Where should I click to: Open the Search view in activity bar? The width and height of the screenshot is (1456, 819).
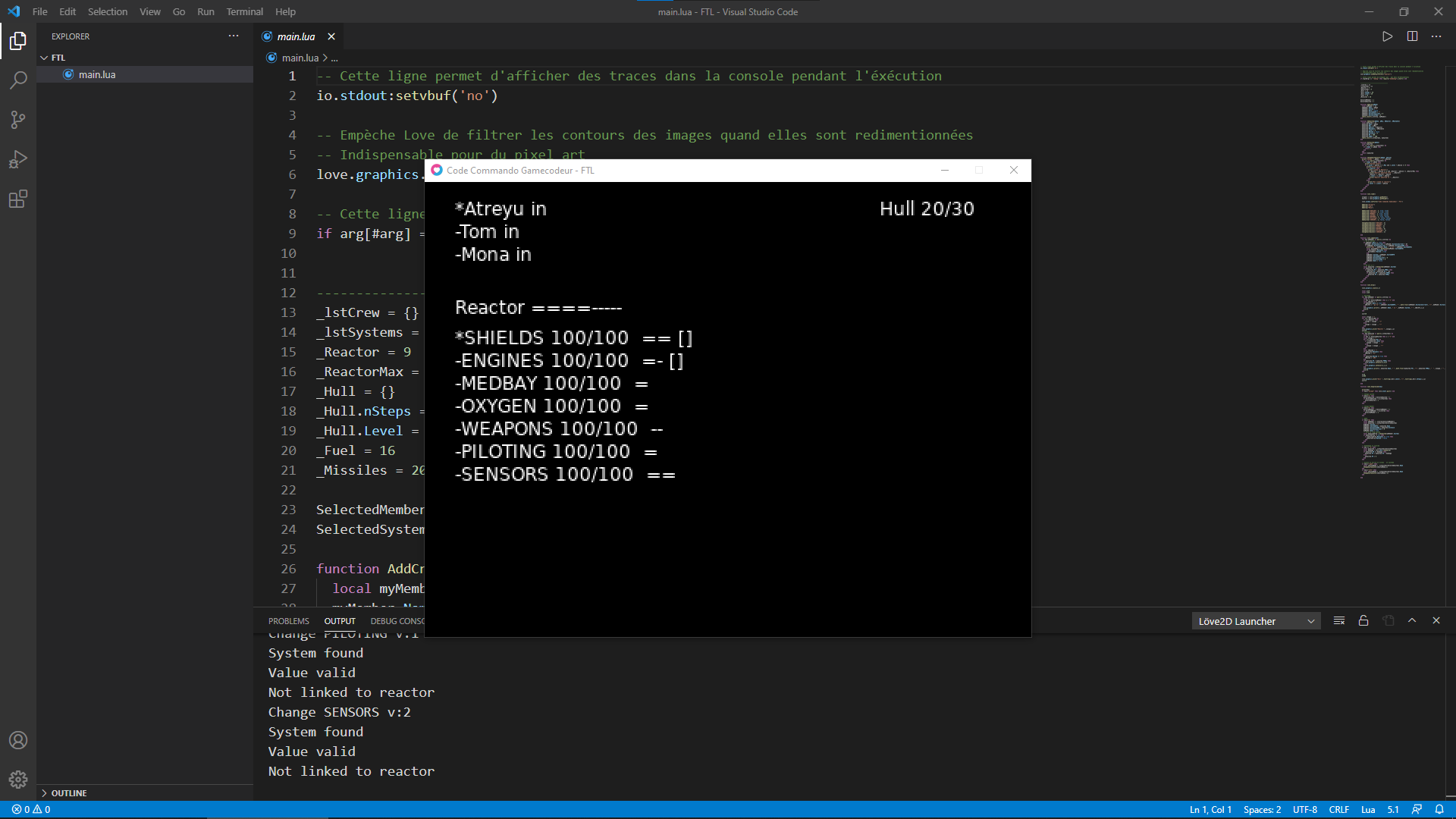(x=18, y=80)
